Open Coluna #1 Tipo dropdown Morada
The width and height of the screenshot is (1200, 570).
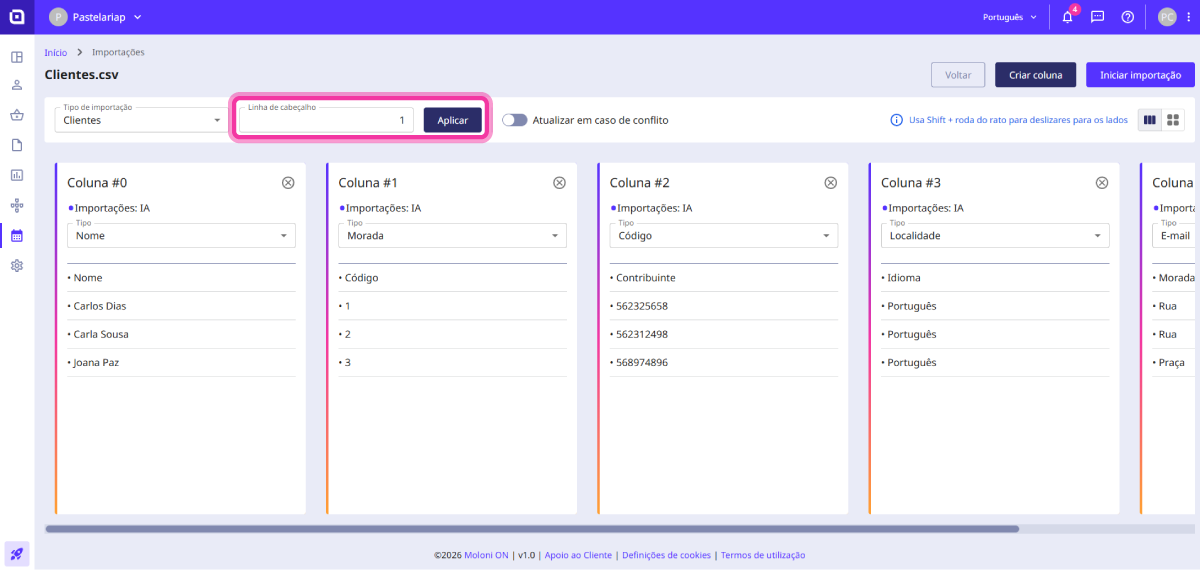click(452, 236)
